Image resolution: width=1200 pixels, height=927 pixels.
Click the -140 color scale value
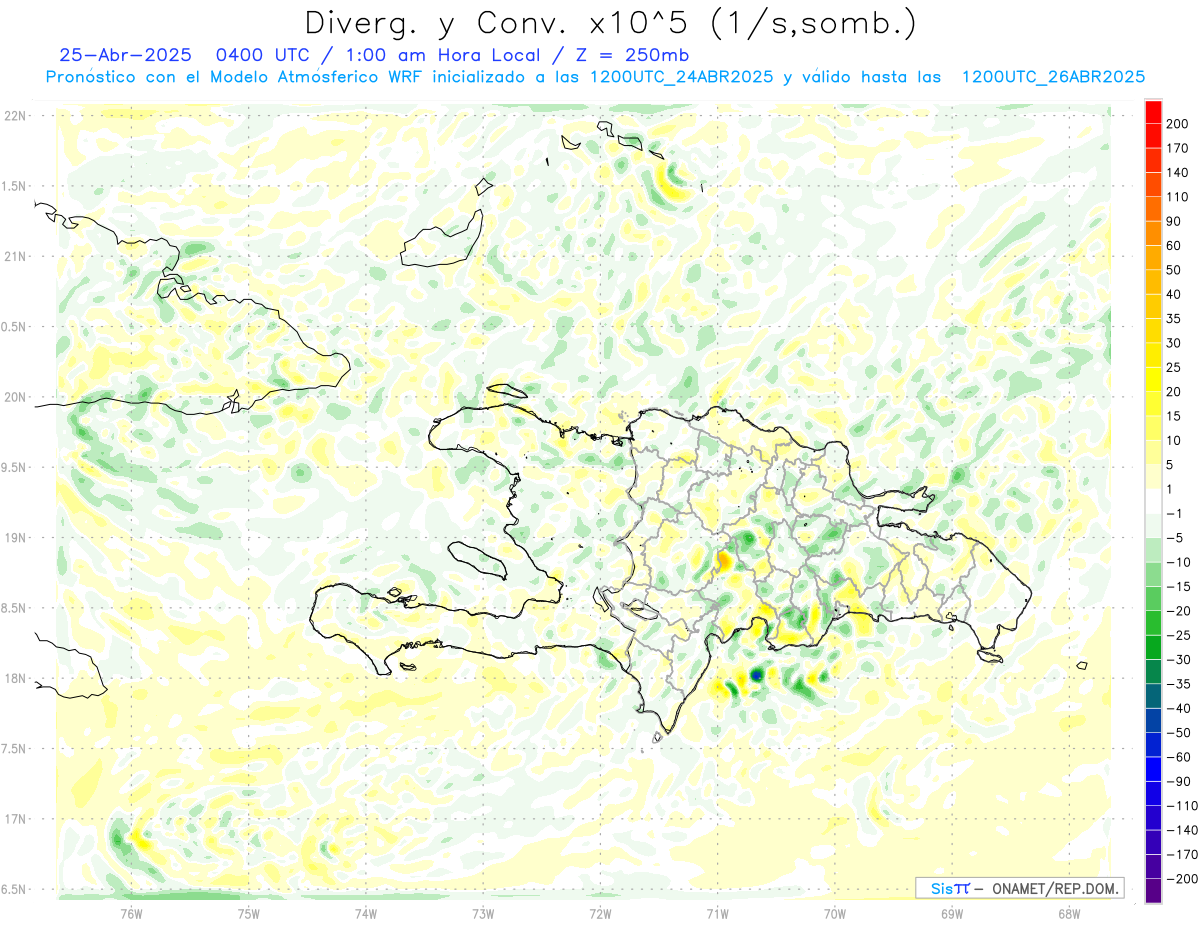[1180, 830]
